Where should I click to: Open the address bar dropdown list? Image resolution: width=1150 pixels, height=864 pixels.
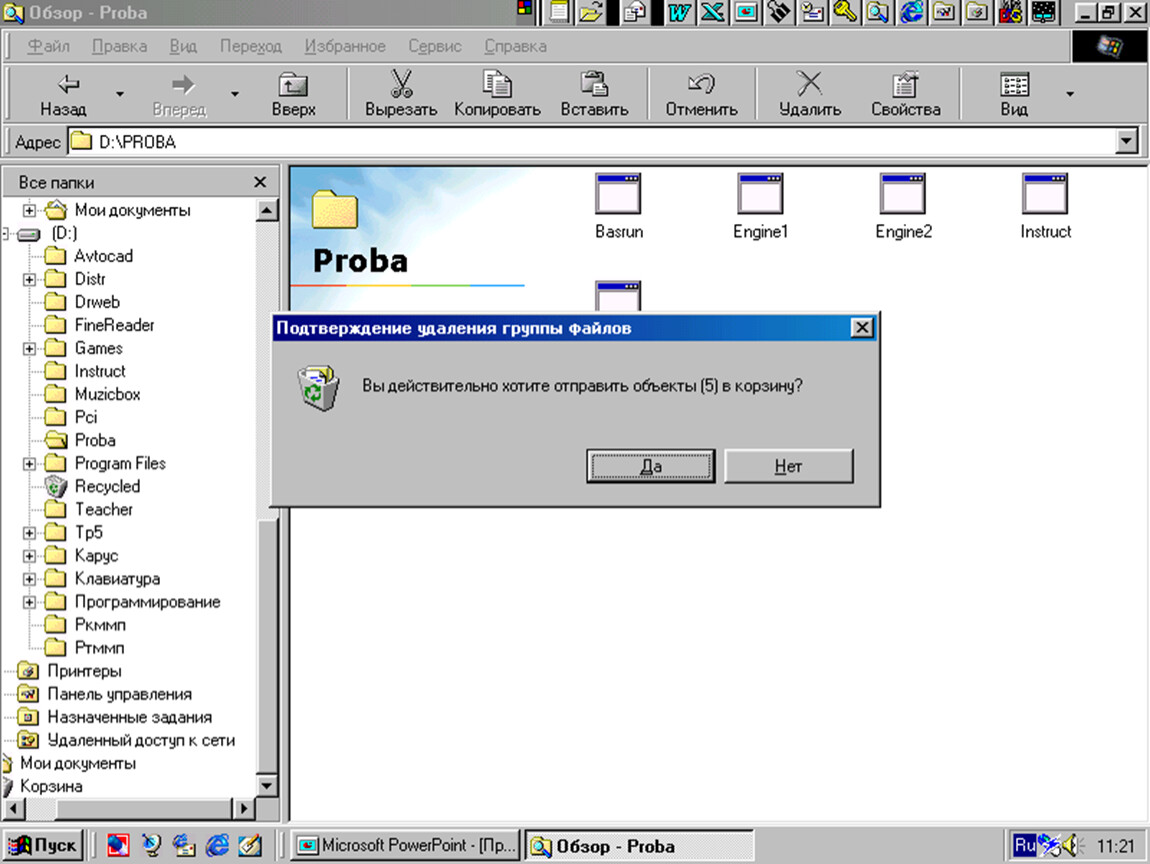coord(1126,141)
